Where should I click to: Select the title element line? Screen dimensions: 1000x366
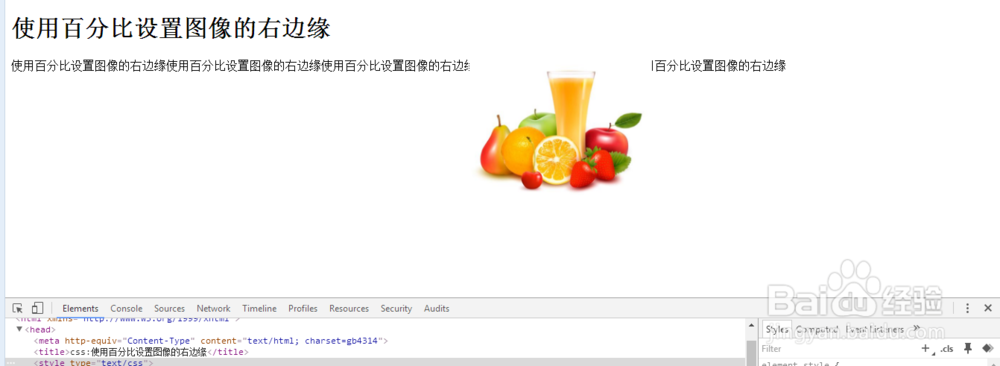pos(140,352)
